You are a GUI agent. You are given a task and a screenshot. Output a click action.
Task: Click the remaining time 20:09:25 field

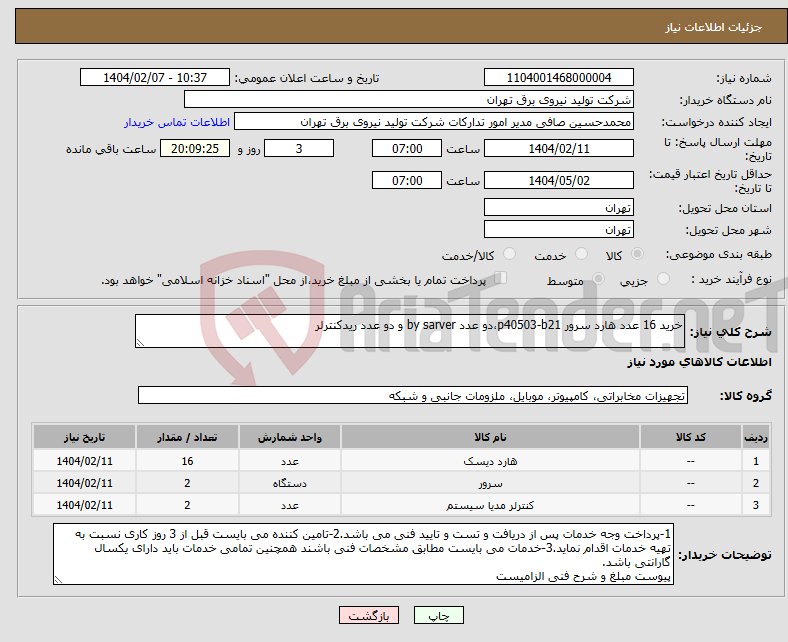pyautogui.click(x=195, y=148)
